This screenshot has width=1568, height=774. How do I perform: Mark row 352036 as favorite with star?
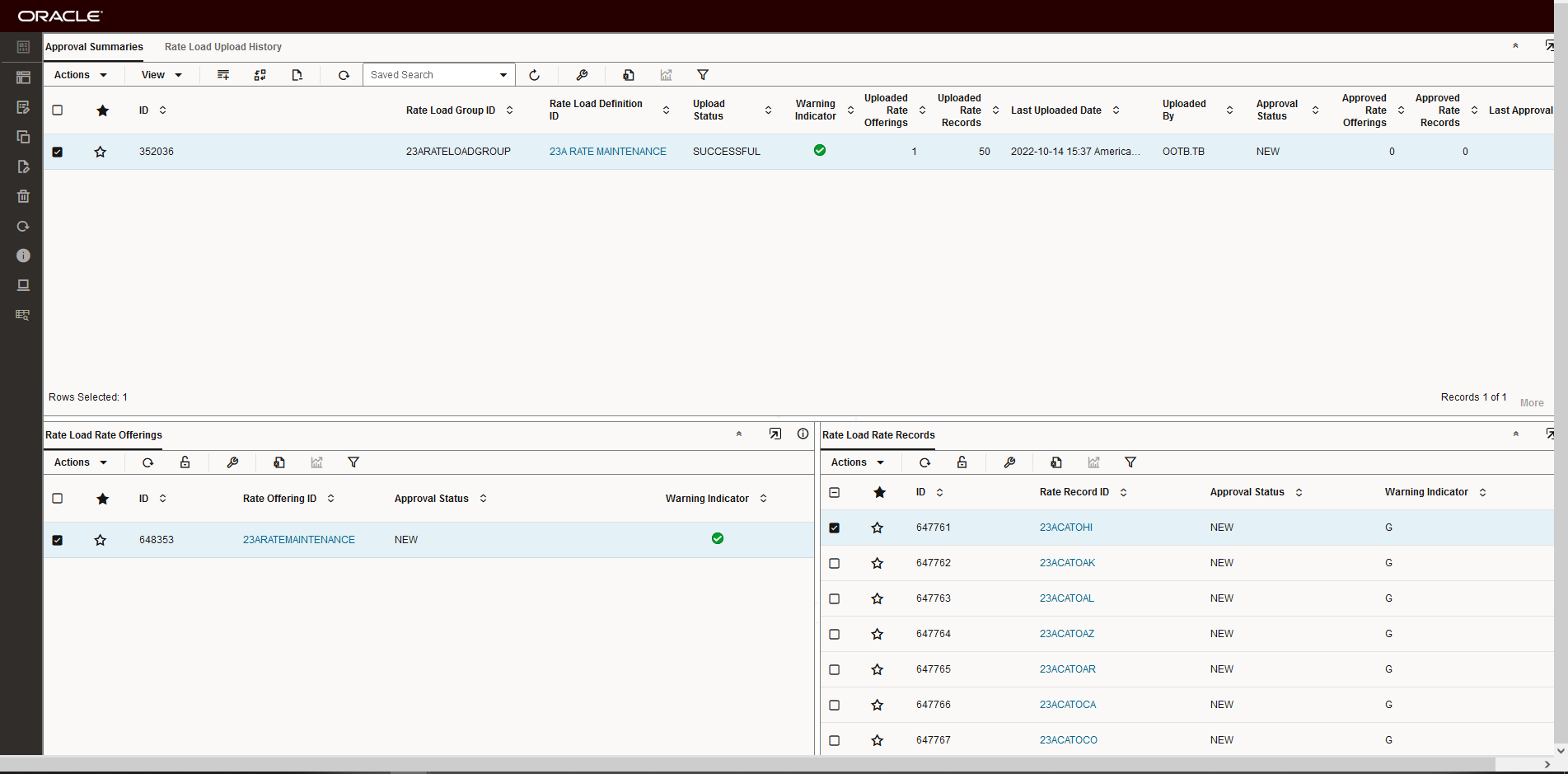click(101, 152)
